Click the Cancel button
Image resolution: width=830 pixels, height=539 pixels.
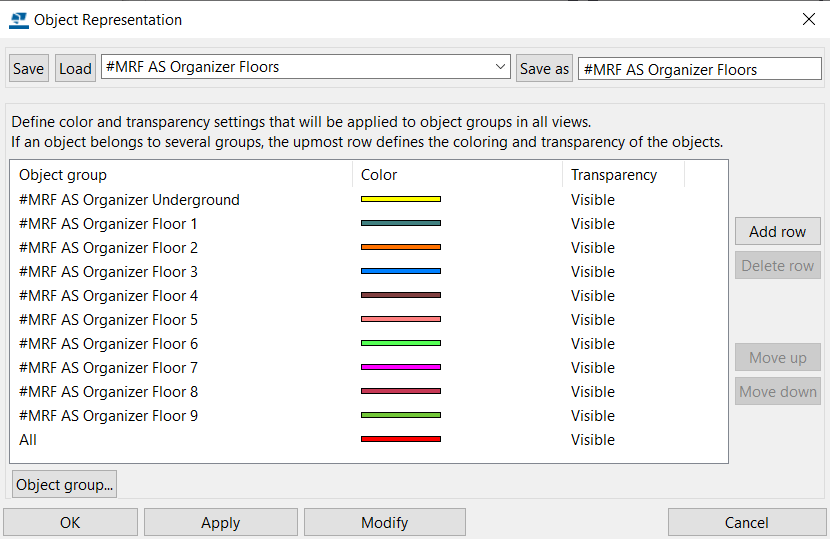747,523
